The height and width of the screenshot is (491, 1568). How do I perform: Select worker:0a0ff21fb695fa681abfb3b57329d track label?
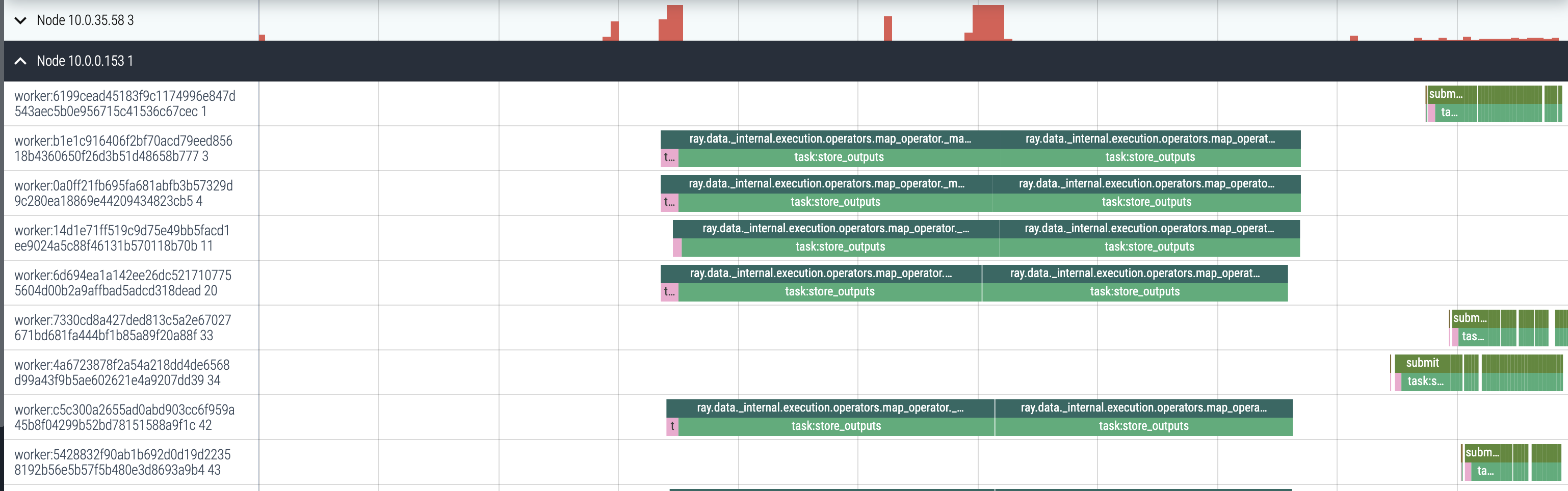click(x=123, y=194)
